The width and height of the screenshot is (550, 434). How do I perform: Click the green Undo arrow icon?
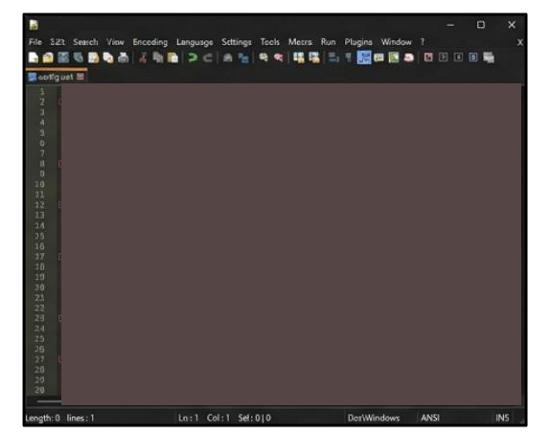click(x=192, y=58)
